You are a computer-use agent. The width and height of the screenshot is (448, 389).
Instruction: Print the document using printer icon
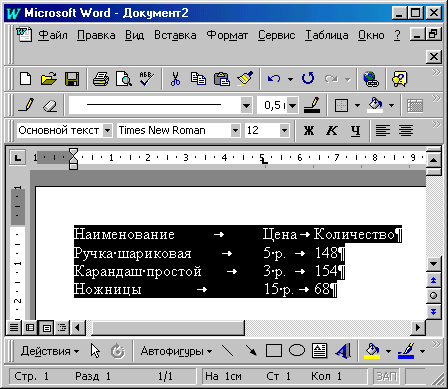101,79
